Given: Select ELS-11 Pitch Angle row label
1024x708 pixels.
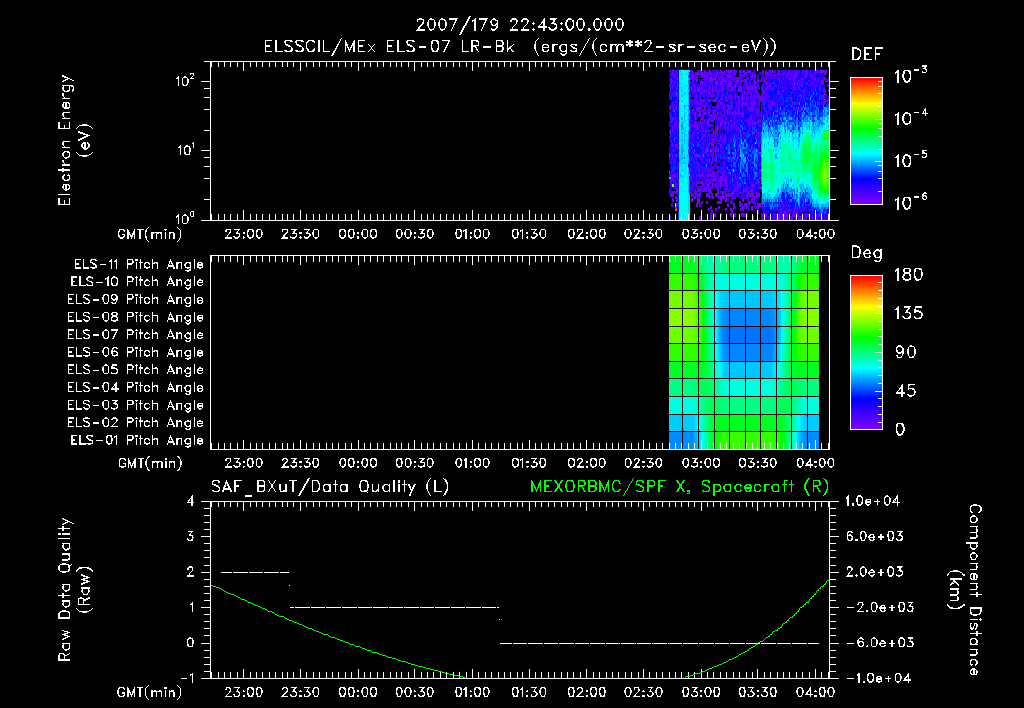Looking at the screenshot, I should click(138, 265).
